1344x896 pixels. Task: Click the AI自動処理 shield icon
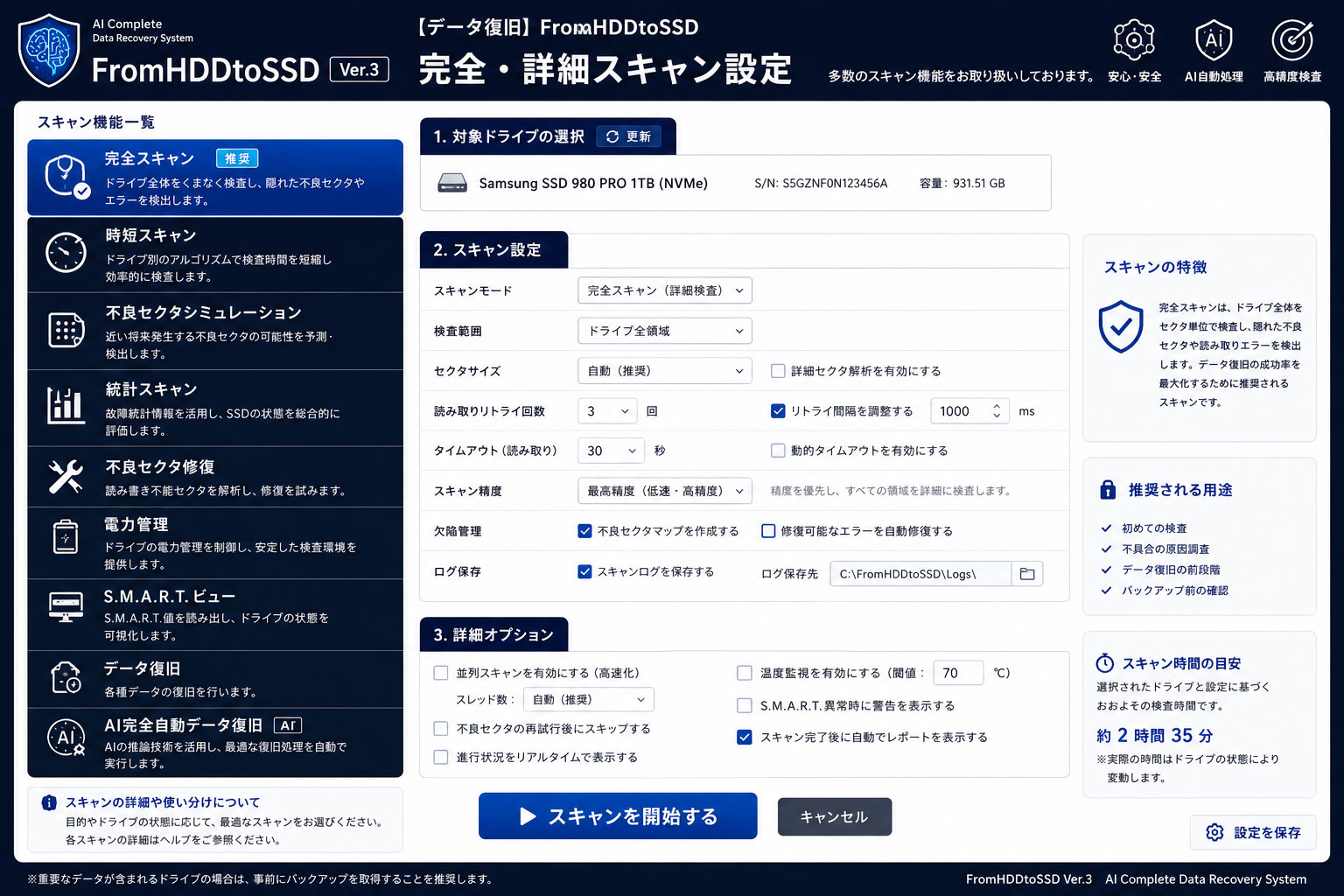pyautogui.click(x=1214, y=40)
